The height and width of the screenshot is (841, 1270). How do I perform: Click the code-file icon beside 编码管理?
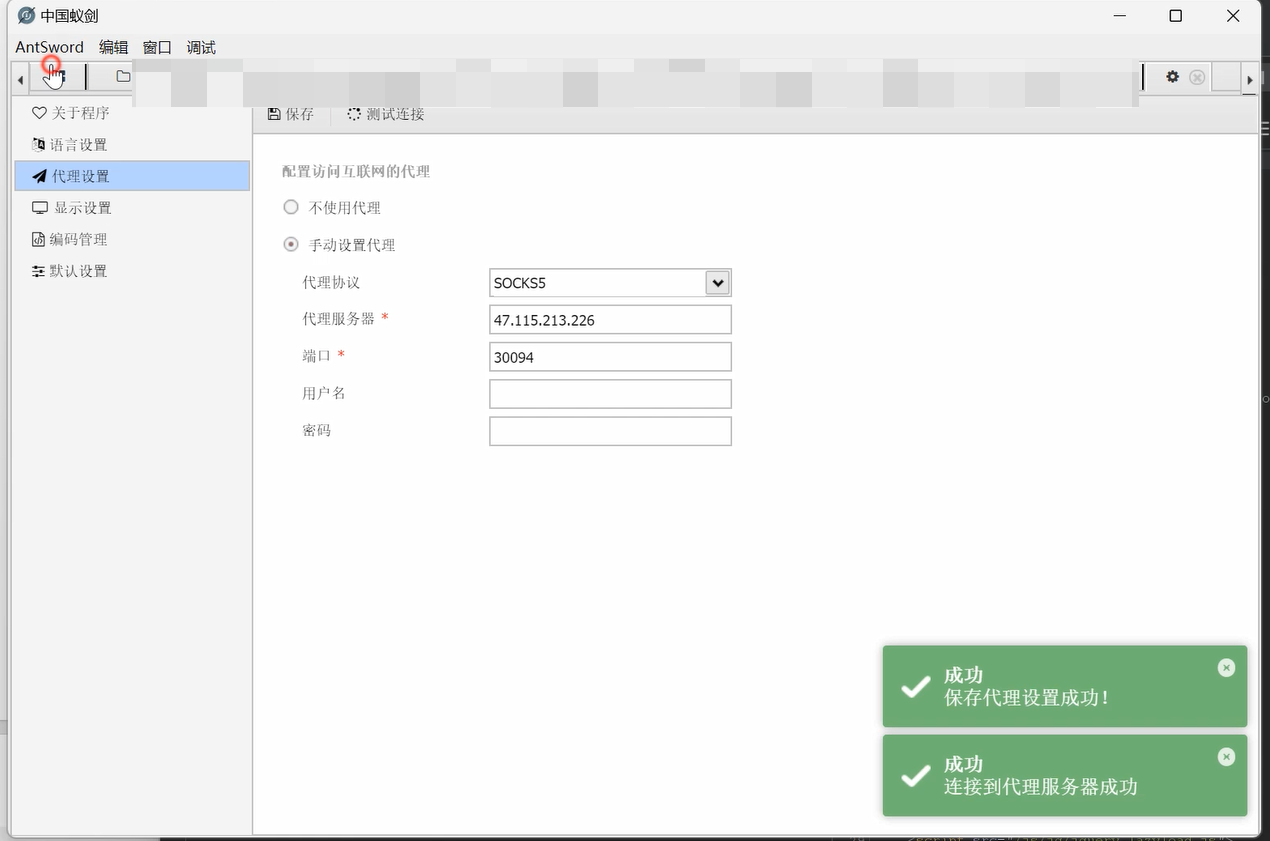point(39,240)
